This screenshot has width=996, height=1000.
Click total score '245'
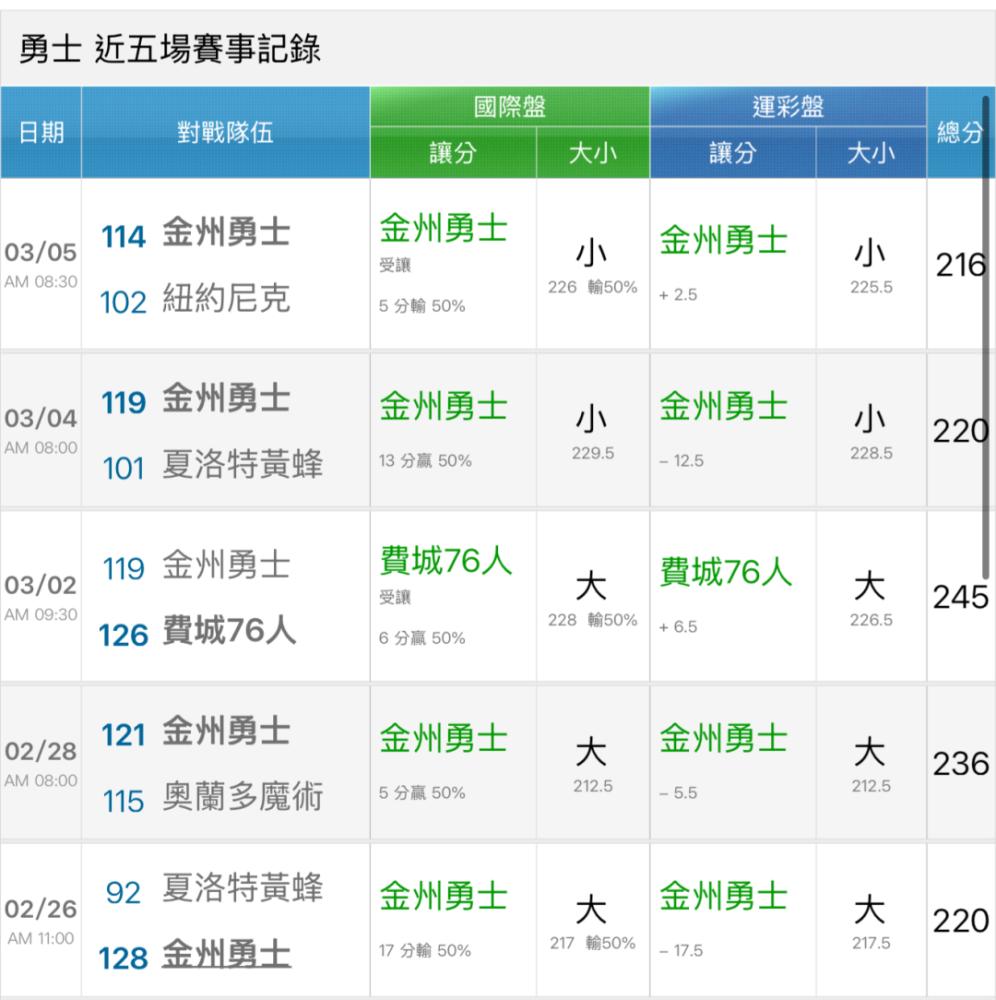960,598
